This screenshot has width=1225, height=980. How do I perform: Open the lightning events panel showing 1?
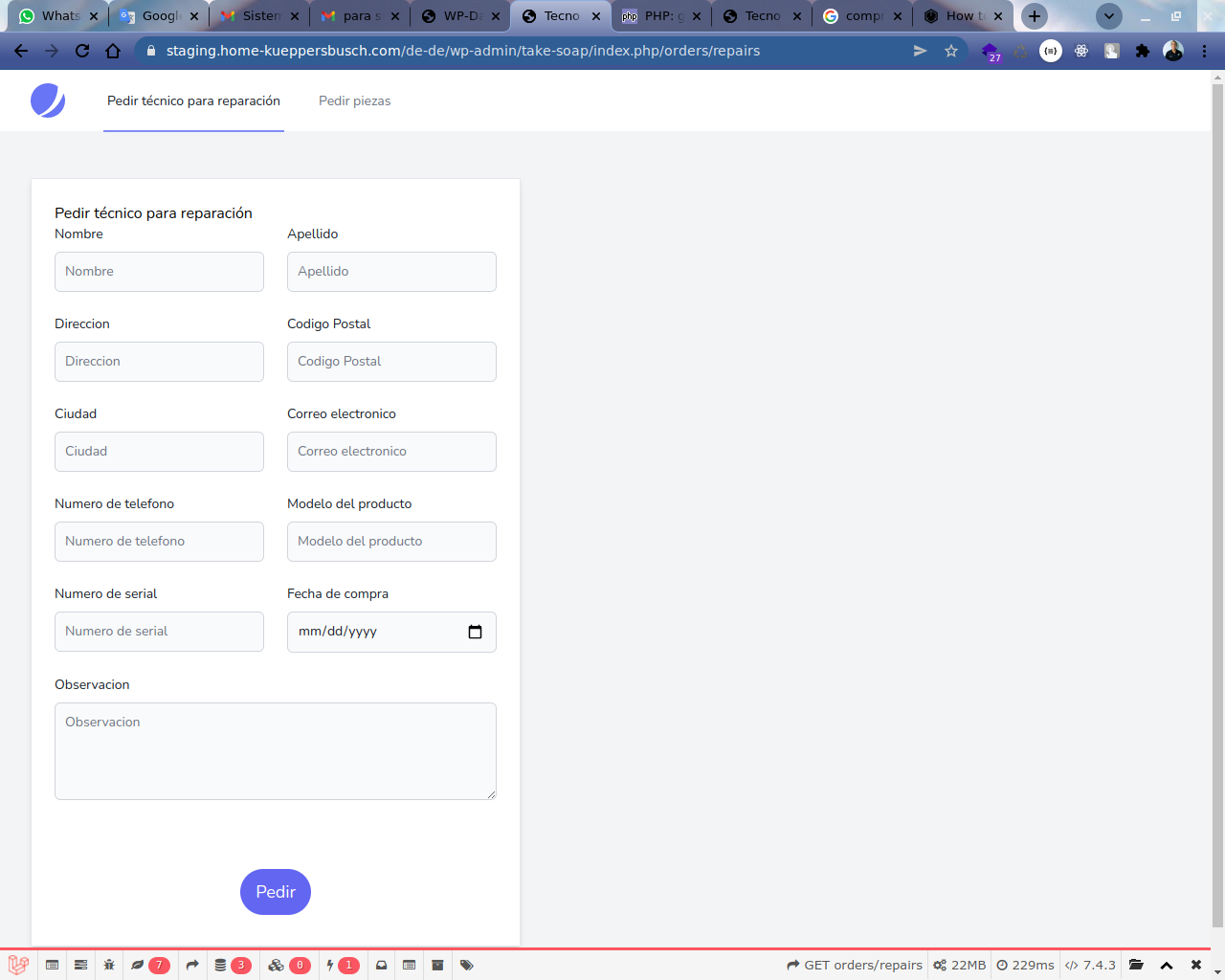pos(342,965)
